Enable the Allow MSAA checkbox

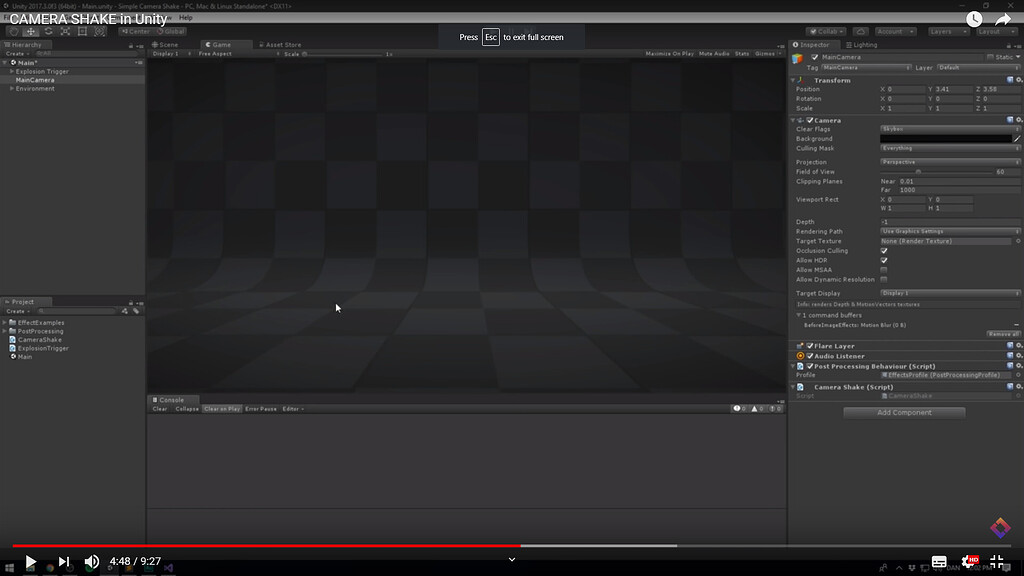883,269
